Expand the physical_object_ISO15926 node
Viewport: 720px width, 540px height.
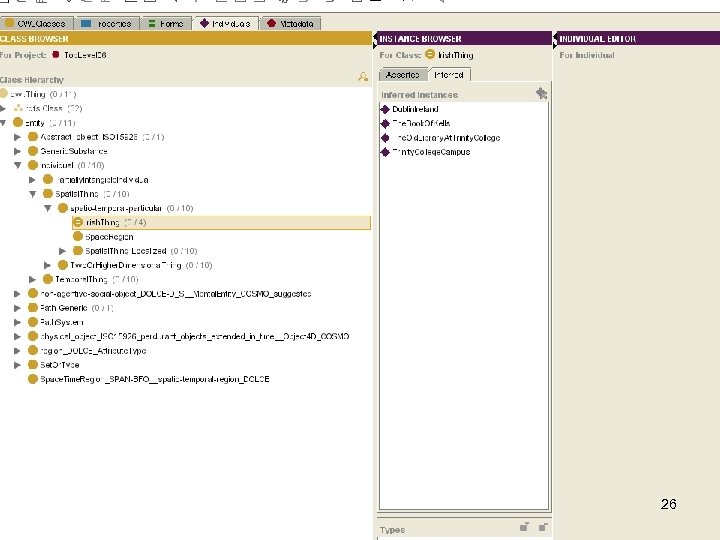pyautogui.click(x=17, y=336)
